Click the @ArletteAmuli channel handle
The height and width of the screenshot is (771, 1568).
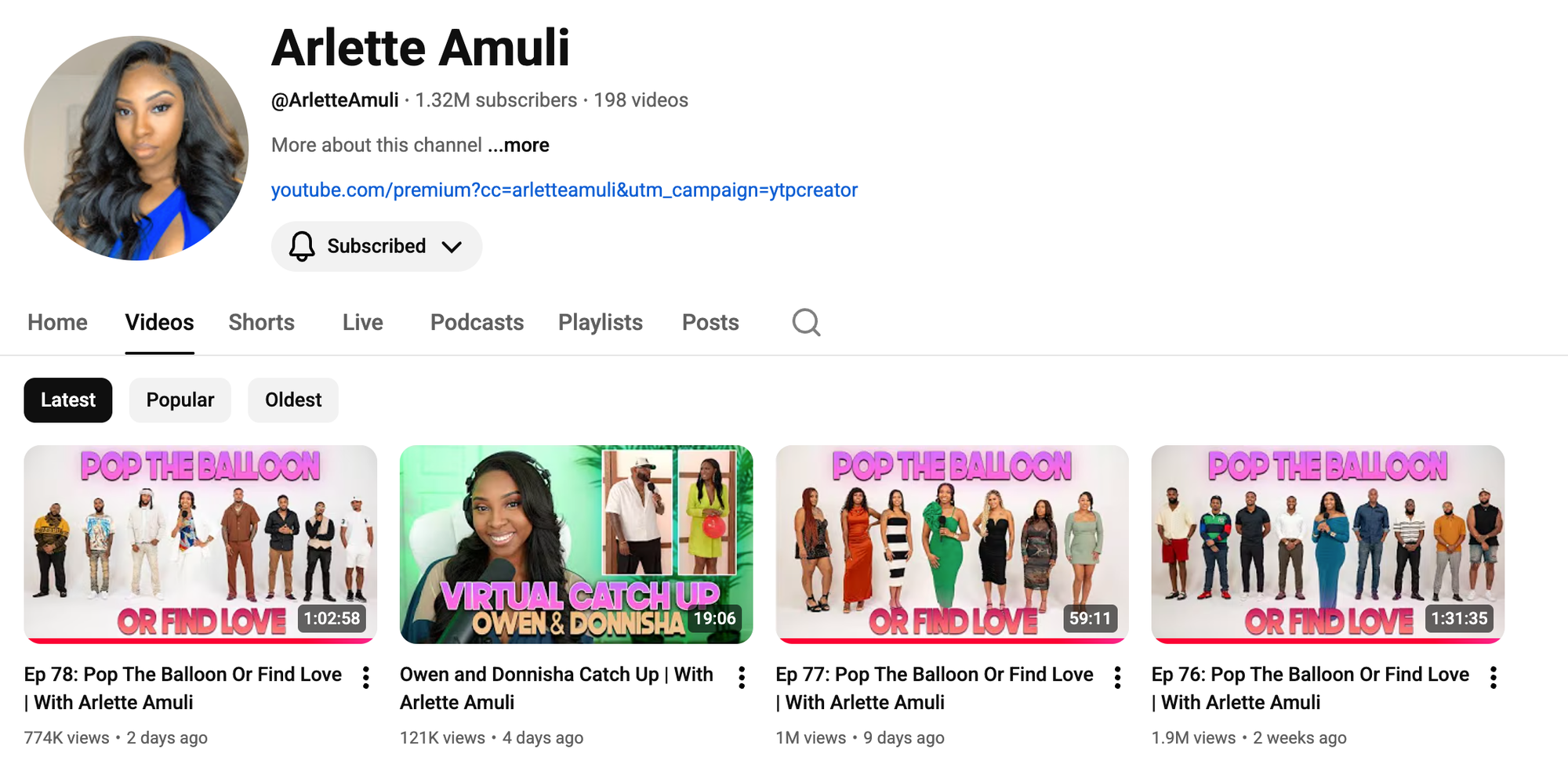pos(335,100)
